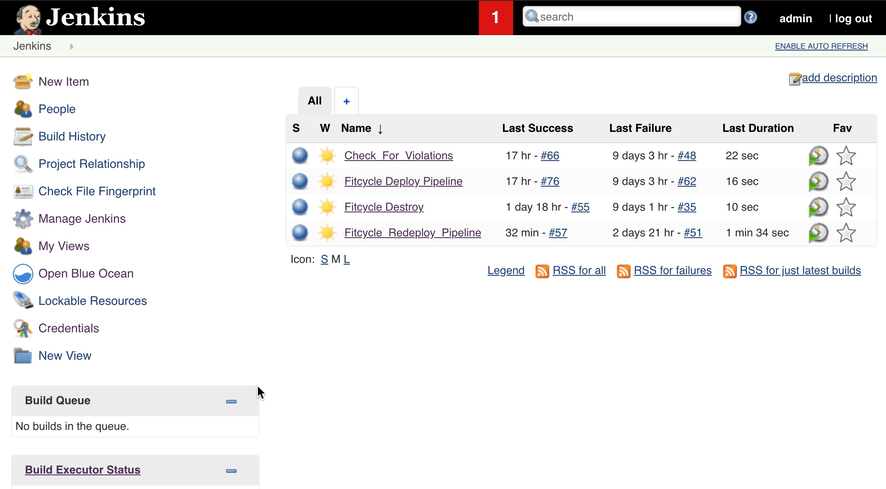Toggle favorite star for Fitcycle_Redeploy_Pipeline
Screen dimensions: 886x489
tap(846, 232)
